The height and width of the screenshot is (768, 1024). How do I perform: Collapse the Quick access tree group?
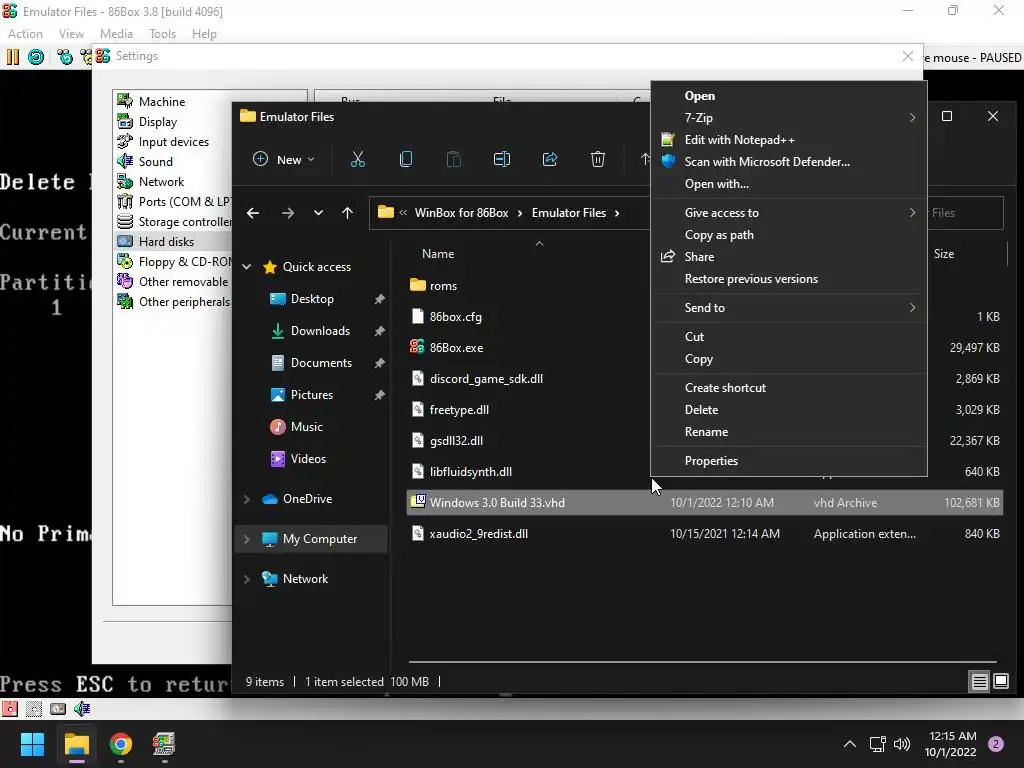(x=247, y=267)
